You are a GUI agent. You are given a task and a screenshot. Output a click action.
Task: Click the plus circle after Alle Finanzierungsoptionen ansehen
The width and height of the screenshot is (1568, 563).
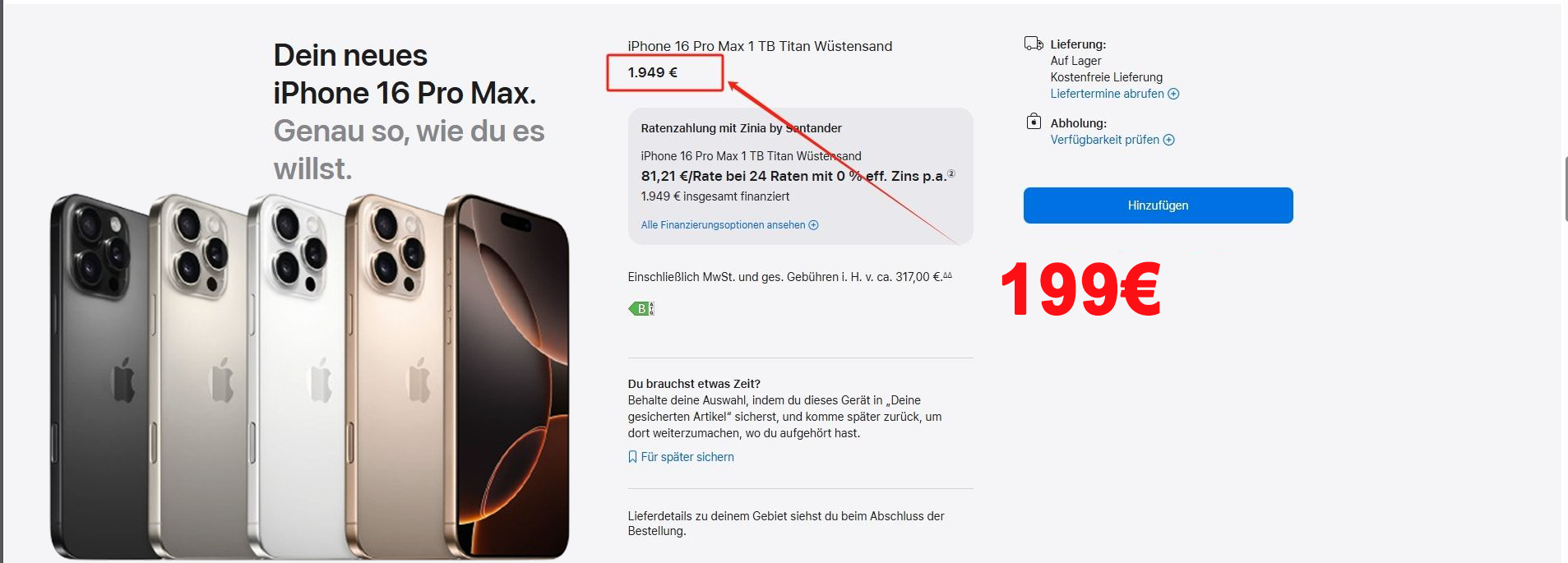click(x=813, y=225)
